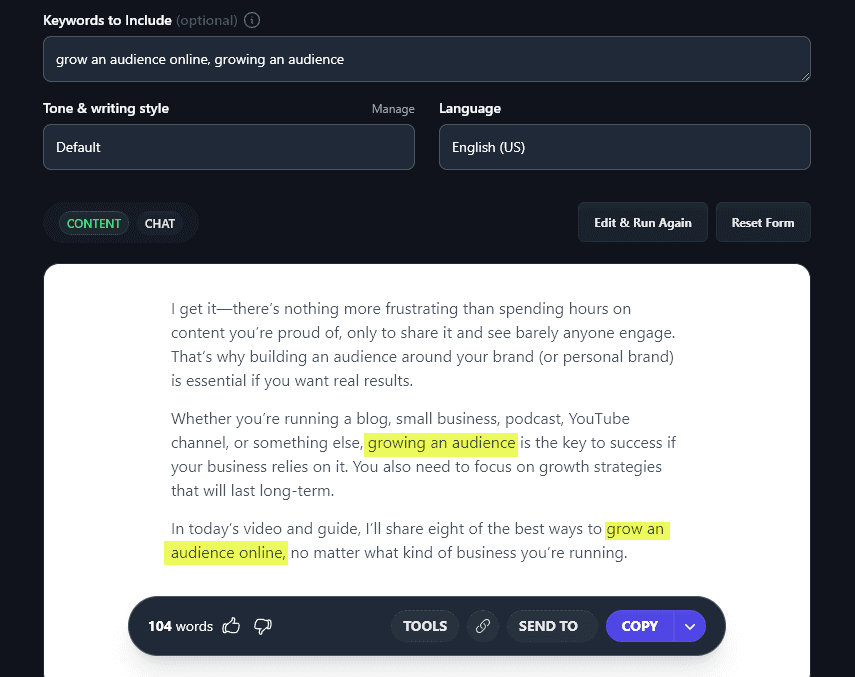855x677 pixels.
Task: Click the 104 words counter
Action: [x=180, y=626]
